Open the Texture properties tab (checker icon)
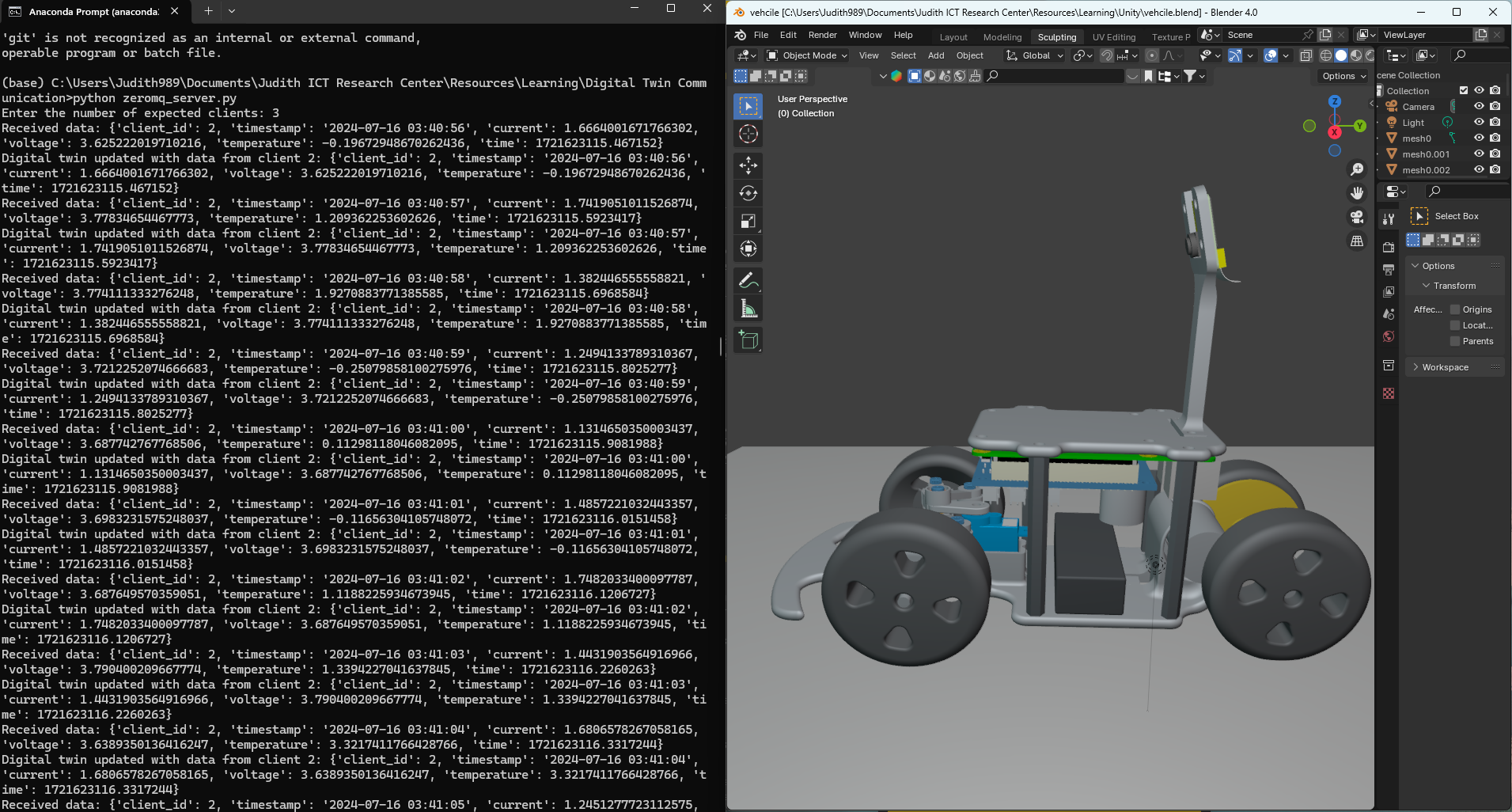 tap(1389, 393)
